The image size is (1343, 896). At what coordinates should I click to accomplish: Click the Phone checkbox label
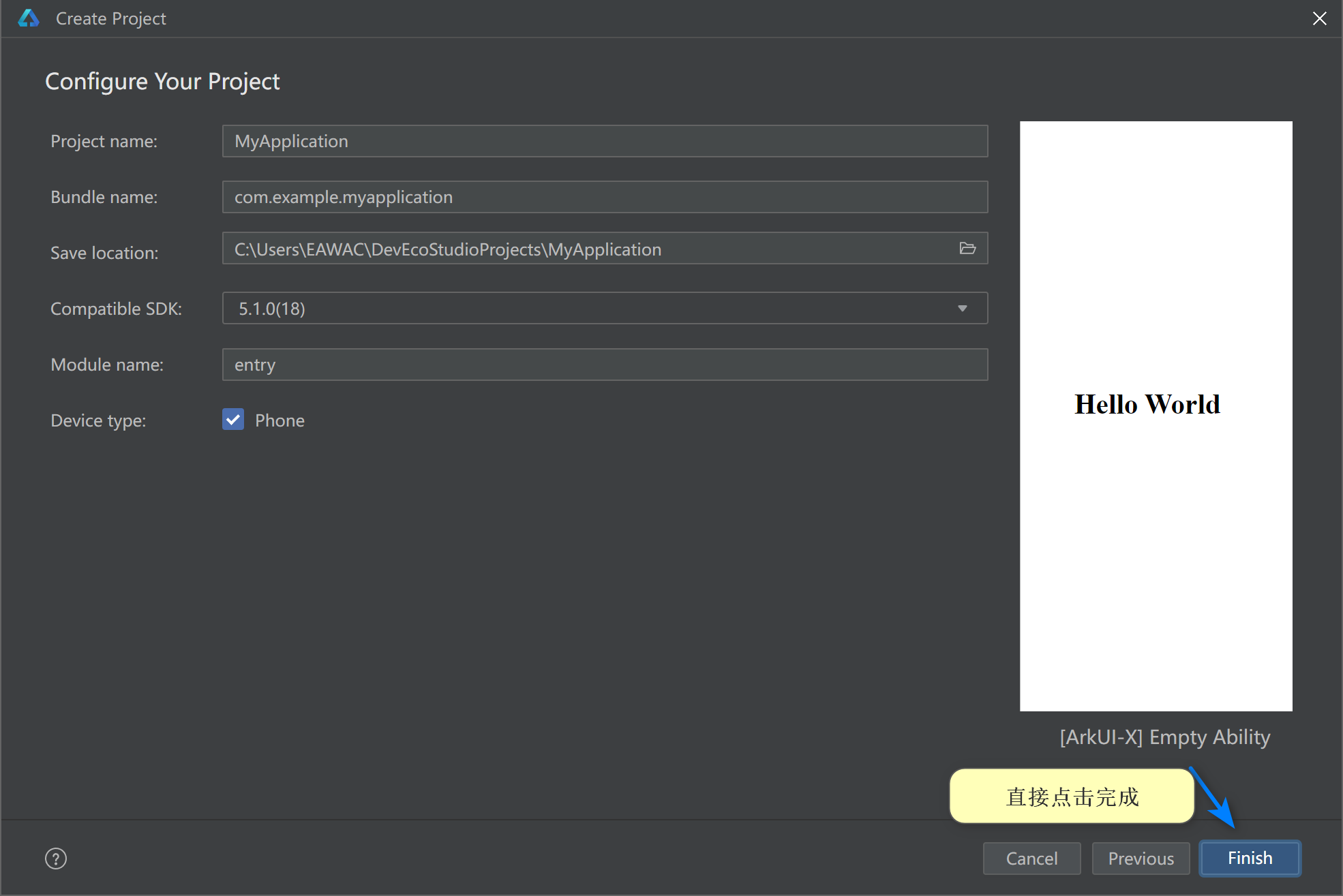[x=280, y=420]
